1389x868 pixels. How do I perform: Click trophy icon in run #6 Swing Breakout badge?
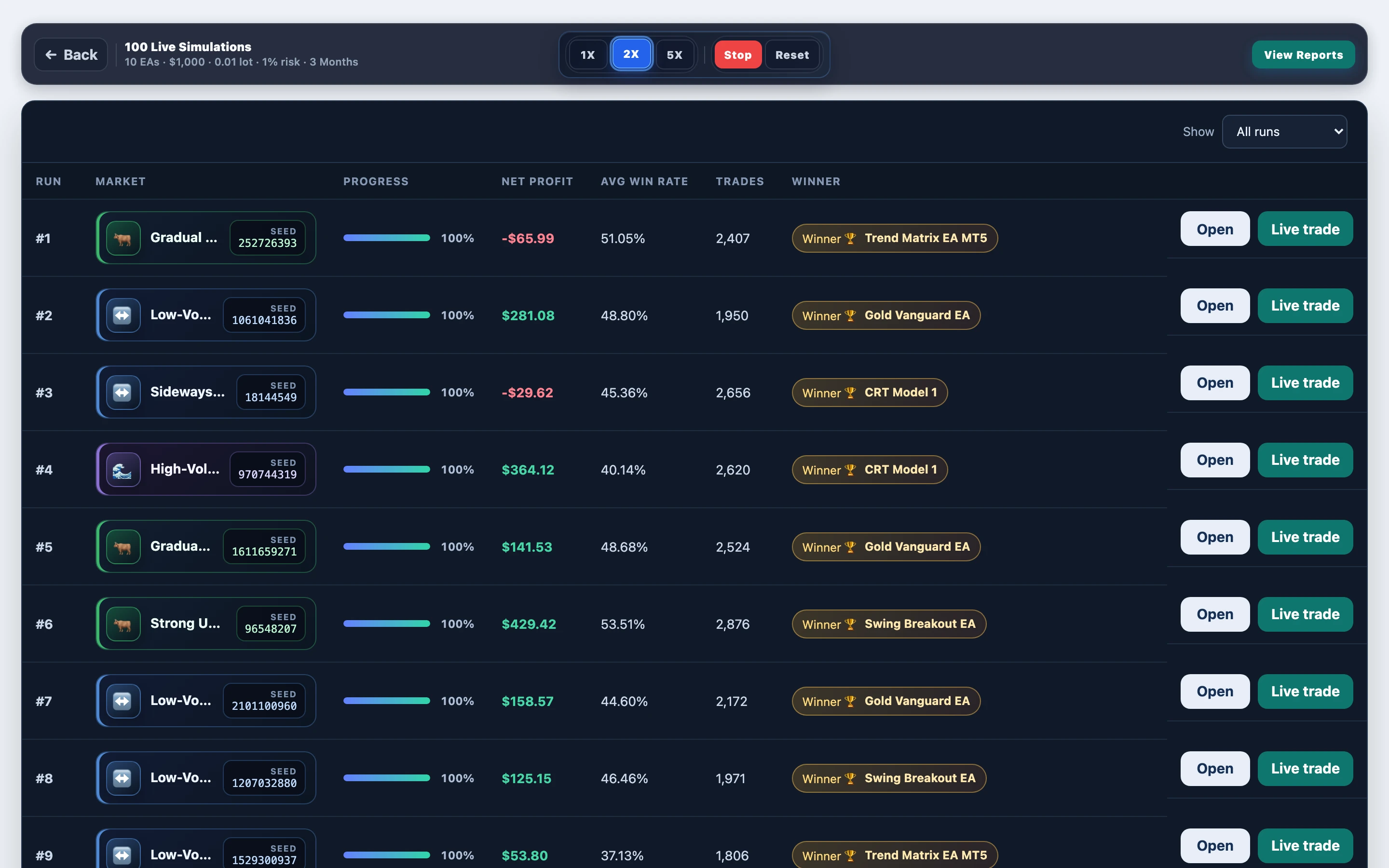click(x=851, y=624)
